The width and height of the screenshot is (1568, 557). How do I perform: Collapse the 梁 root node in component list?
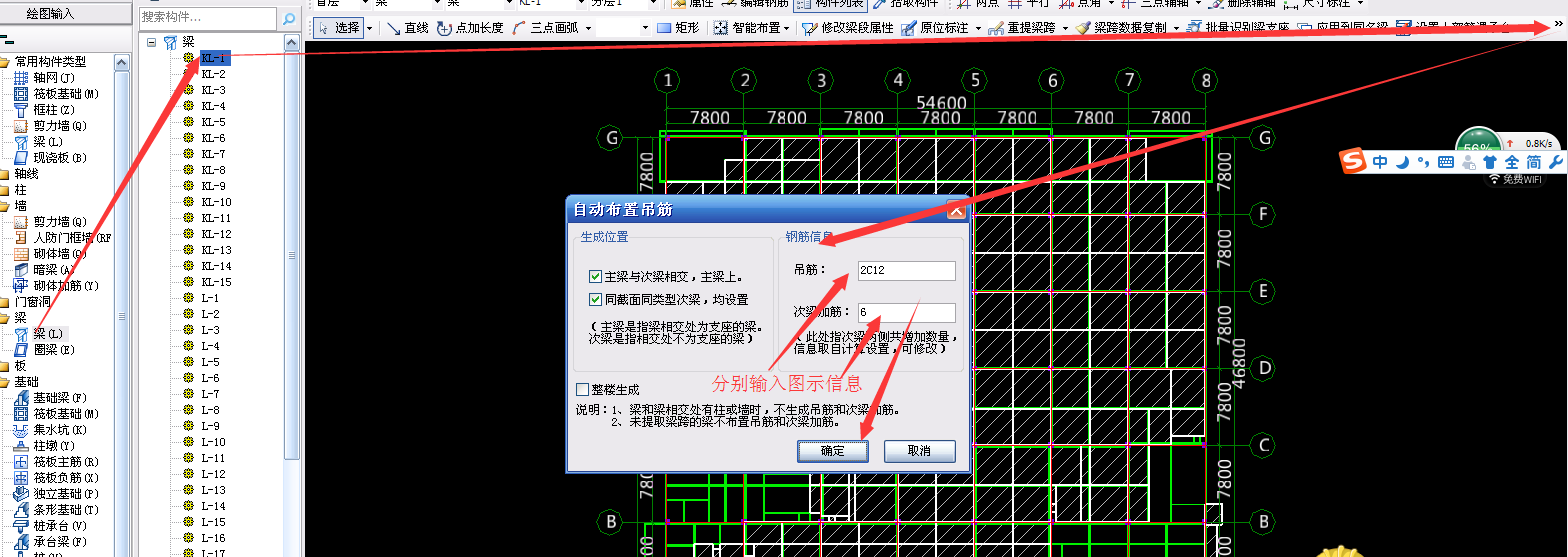click(152, 42)
